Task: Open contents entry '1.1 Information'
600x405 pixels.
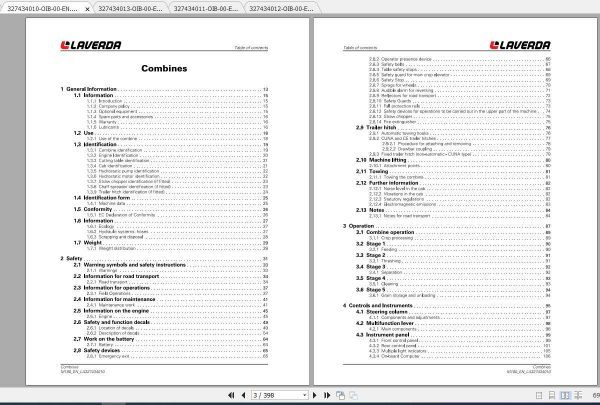Action: click(171, 95)
